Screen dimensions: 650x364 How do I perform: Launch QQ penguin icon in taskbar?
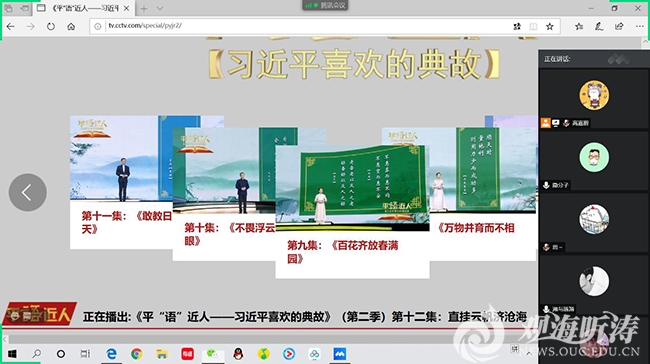pyautogui.click(x=238, y=354)
